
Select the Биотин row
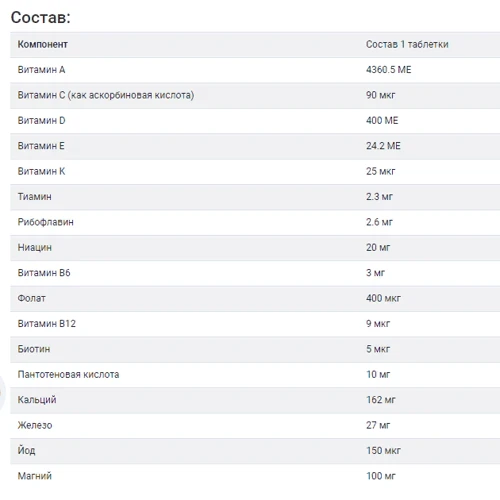(x=255, y=349)
